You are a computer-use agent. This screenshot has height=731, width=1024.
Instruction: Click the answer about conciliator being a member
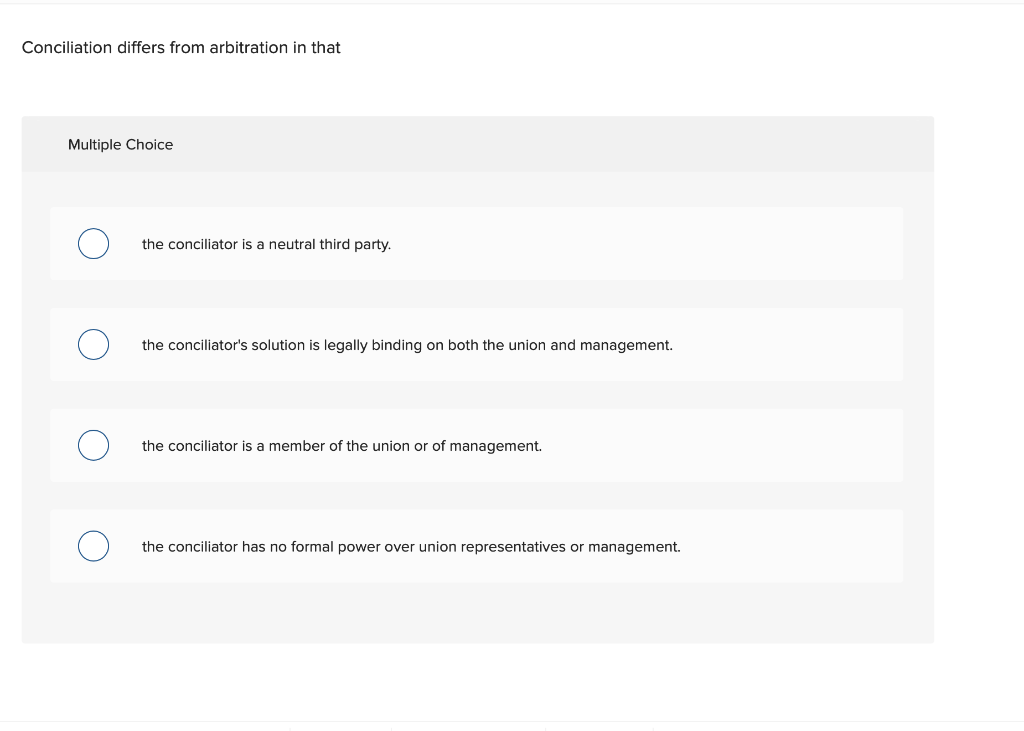341,446
